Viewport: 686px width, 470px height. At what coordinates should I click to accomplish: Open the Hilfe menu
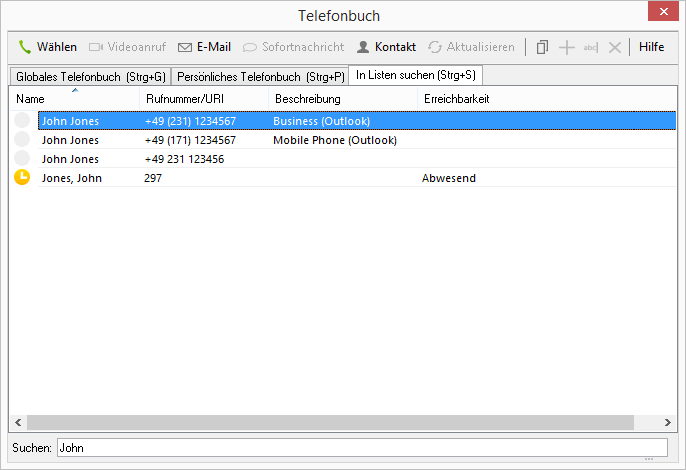tap(651, 47)
